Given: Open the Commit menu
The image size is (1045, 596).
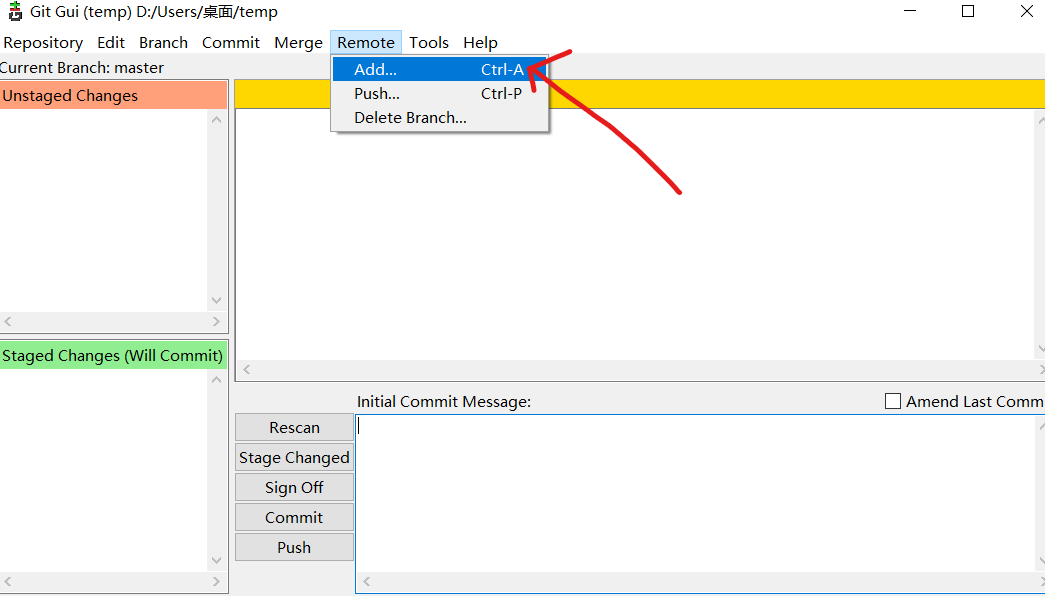Looking at the screenshot, I should pos(231,43).
